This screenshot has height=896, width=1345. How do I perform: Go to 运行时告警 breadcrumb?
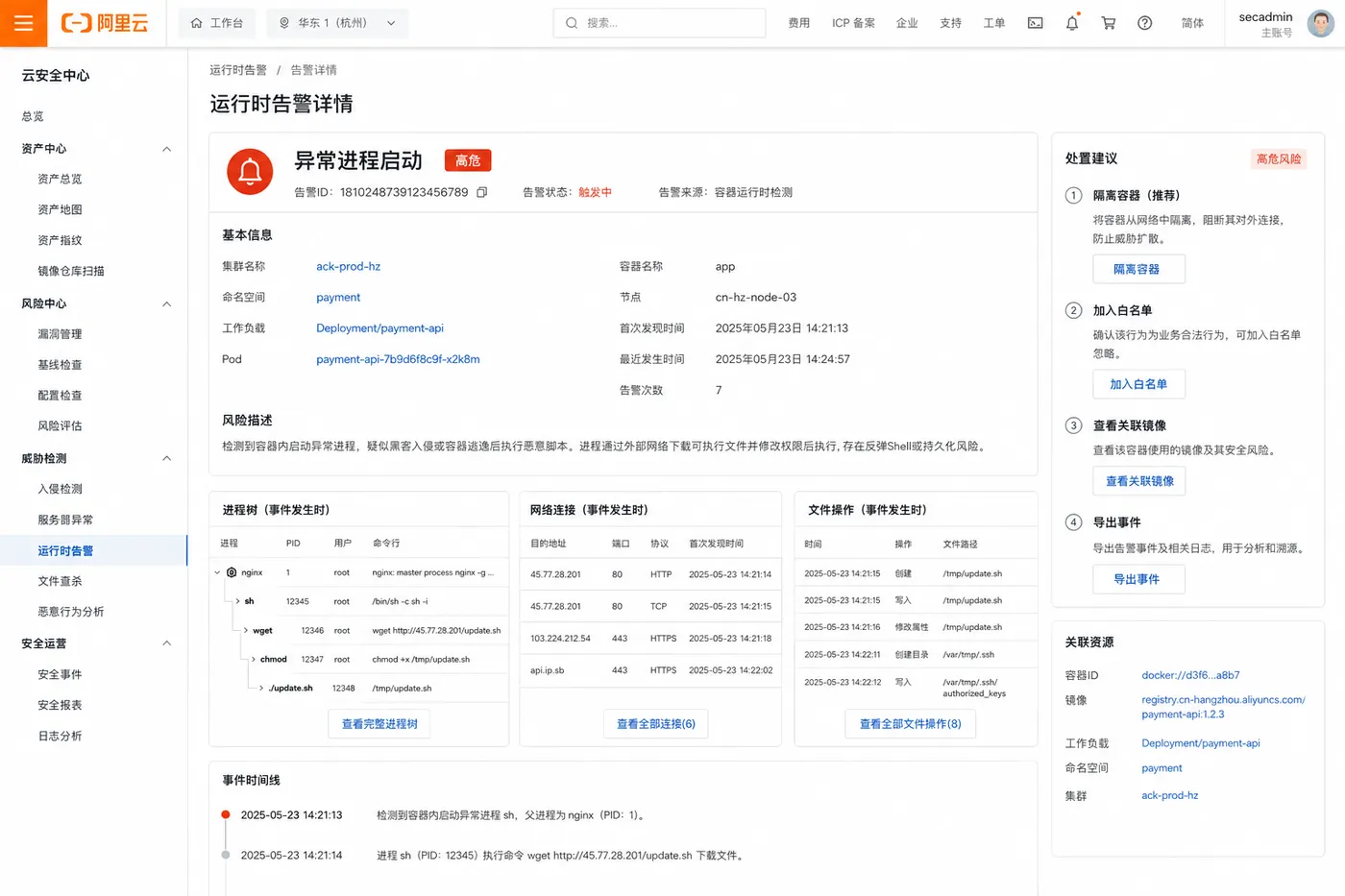pos(238,70)
